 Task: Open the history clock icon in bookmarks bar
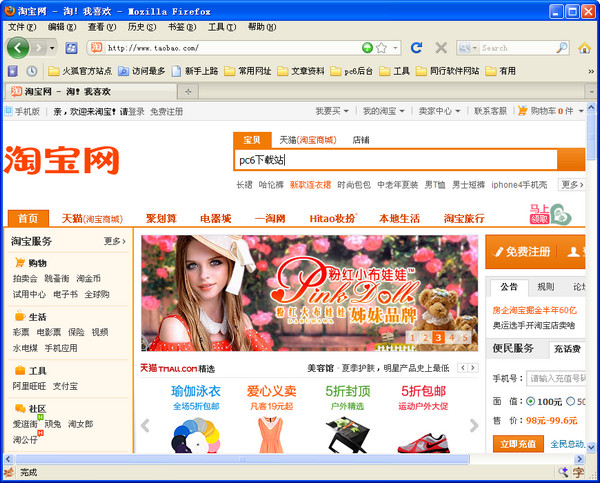click(x=31, y=71)
